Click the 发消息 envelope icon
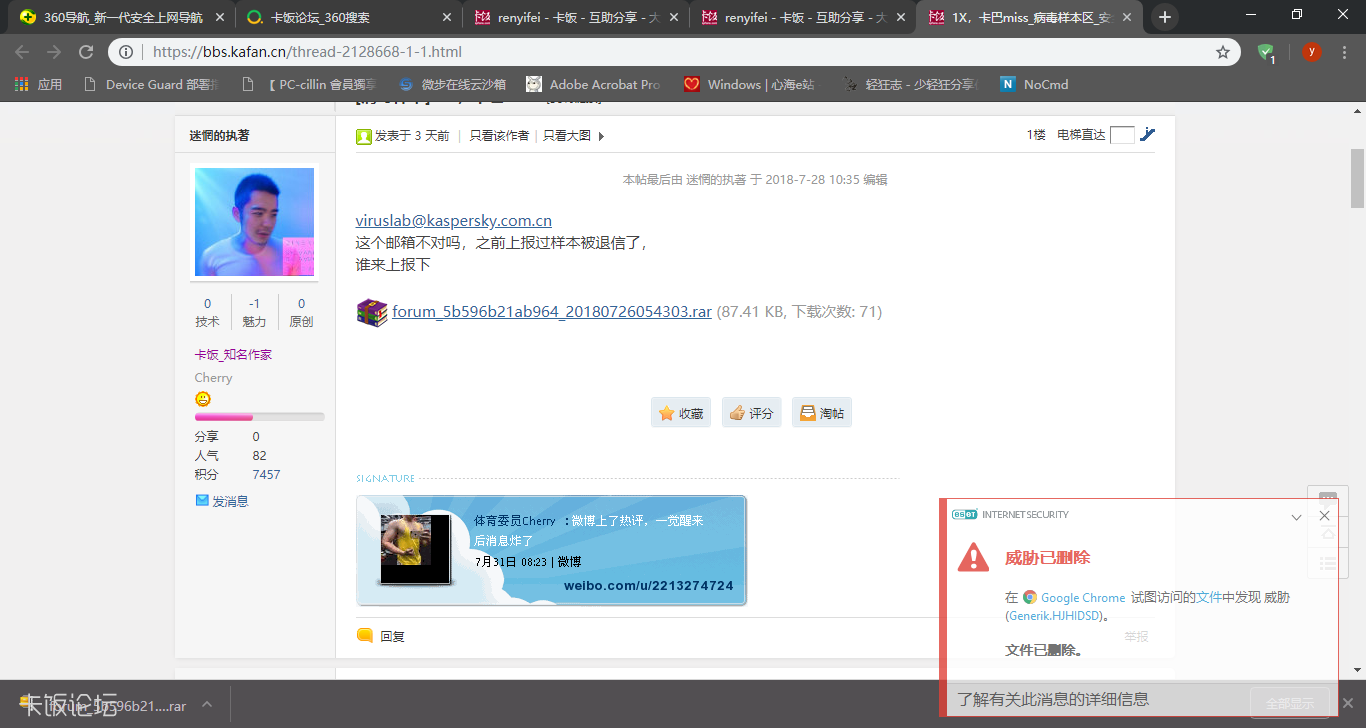1366x728 pixels. pos(202,500)
